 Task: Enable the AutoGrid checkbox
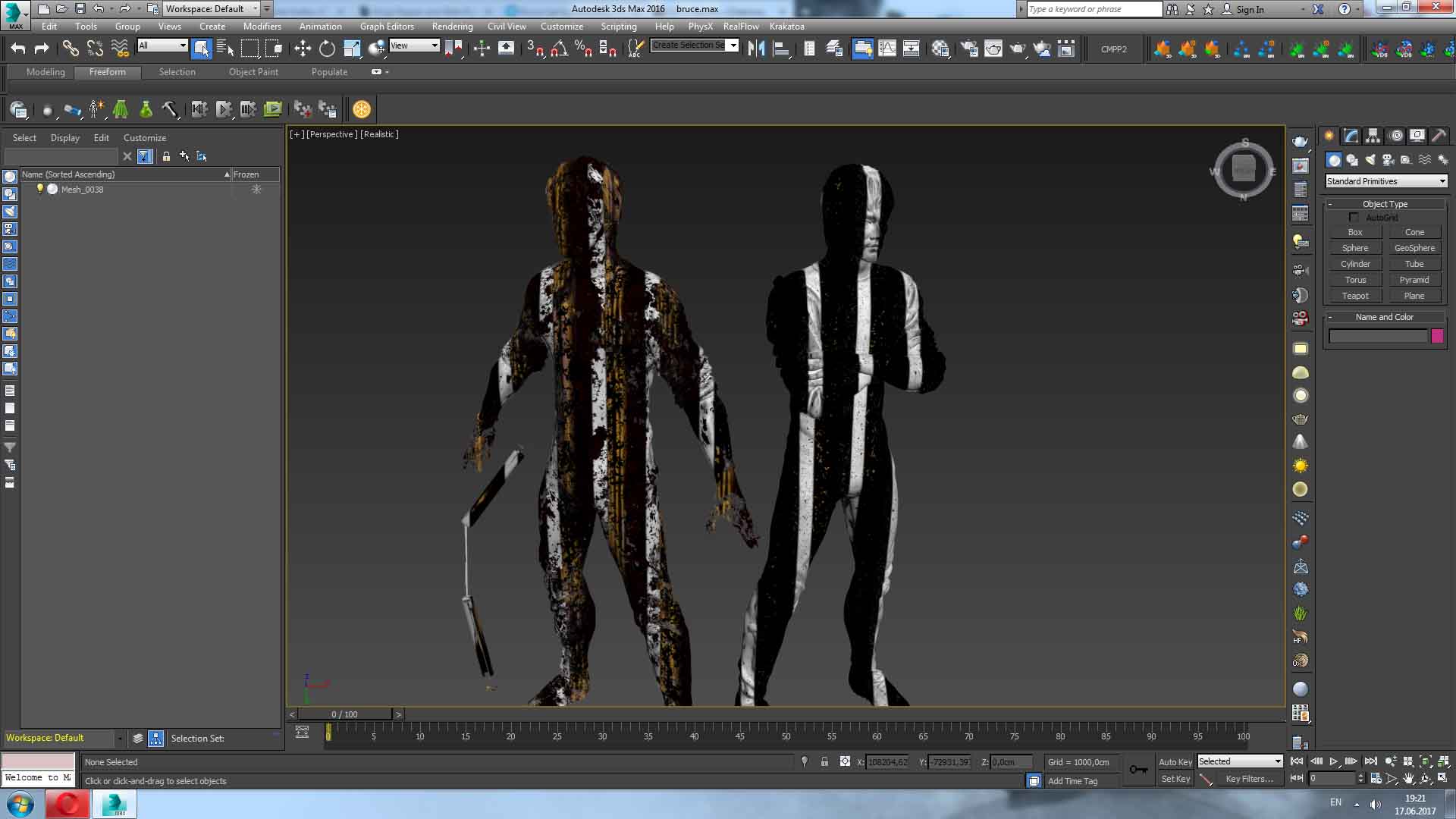(1354, 218)
